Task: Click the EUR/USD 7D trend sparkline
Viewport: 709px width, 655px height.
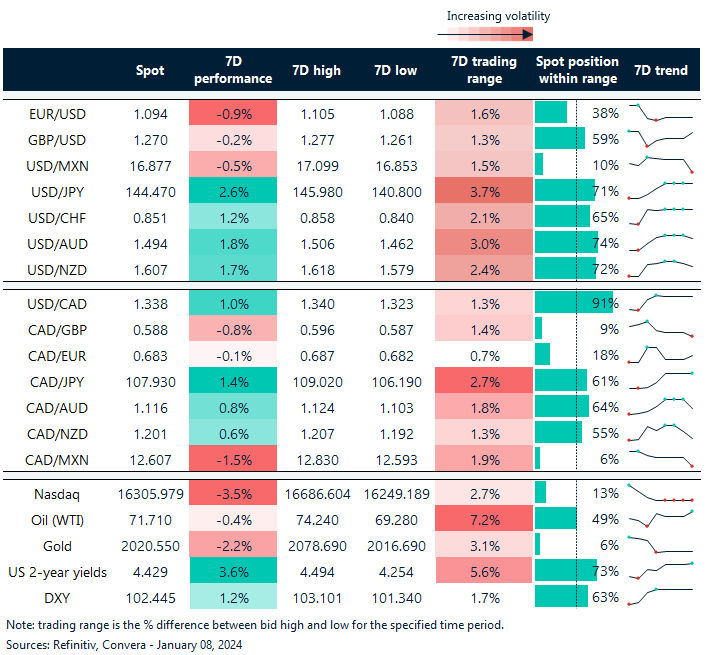Action: 660,112
